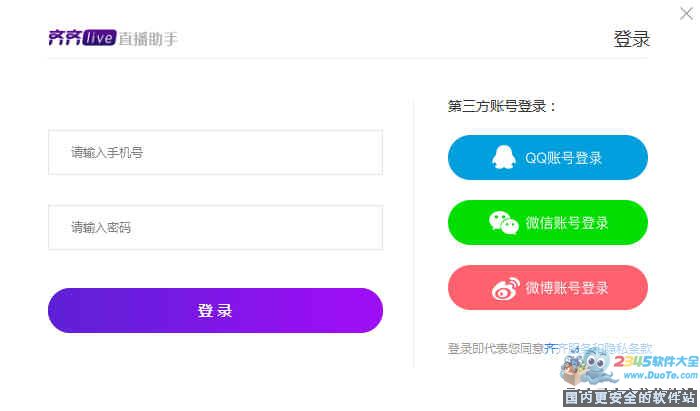This screenshot has height=411, width=700.
Task: Sign in using QQ账号登录 button
Action: coord(548,158)
